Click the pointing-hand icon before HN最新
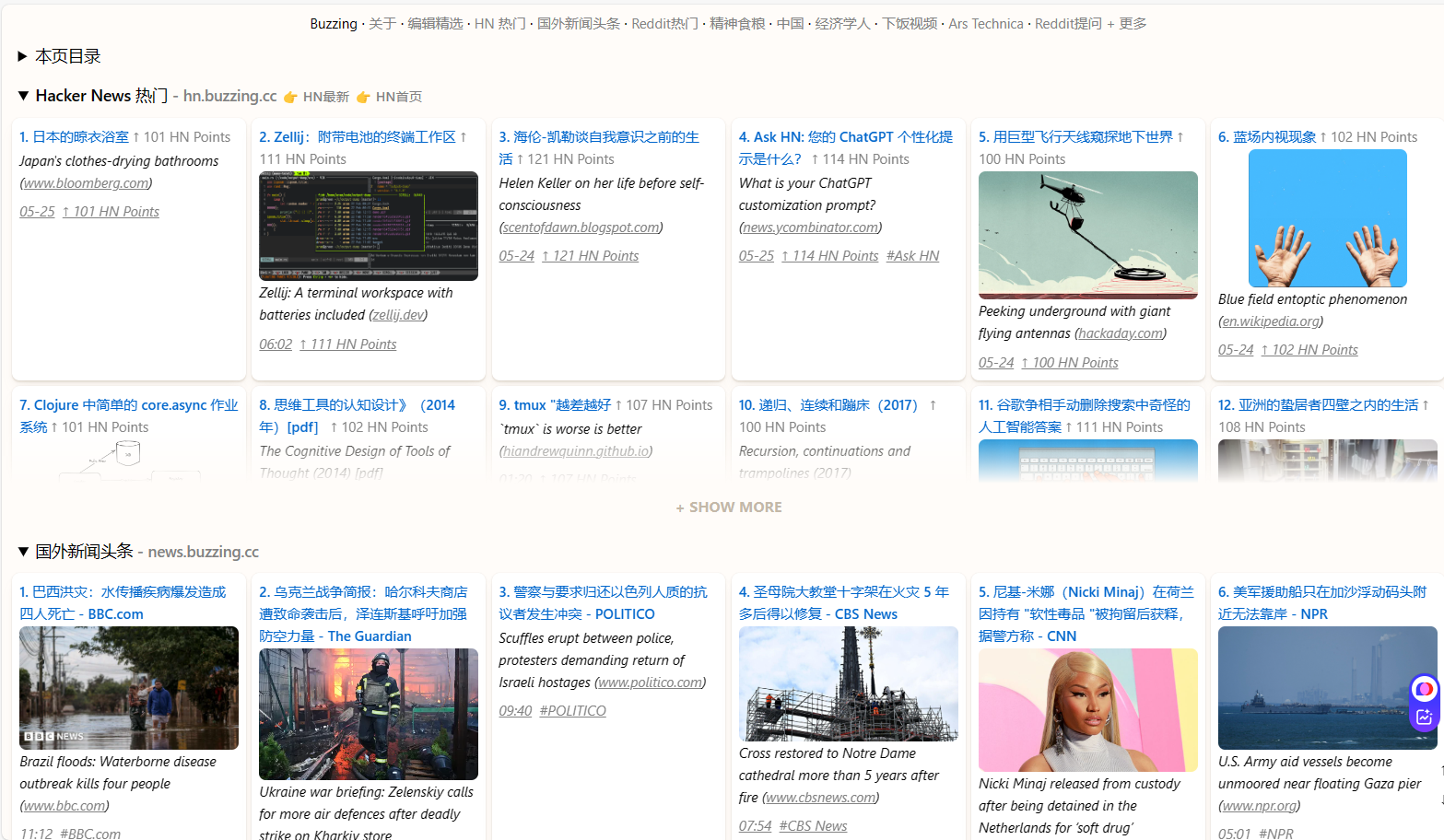Image resolution: width=1444 pixels, height=840 pixels. pos(290,98)
